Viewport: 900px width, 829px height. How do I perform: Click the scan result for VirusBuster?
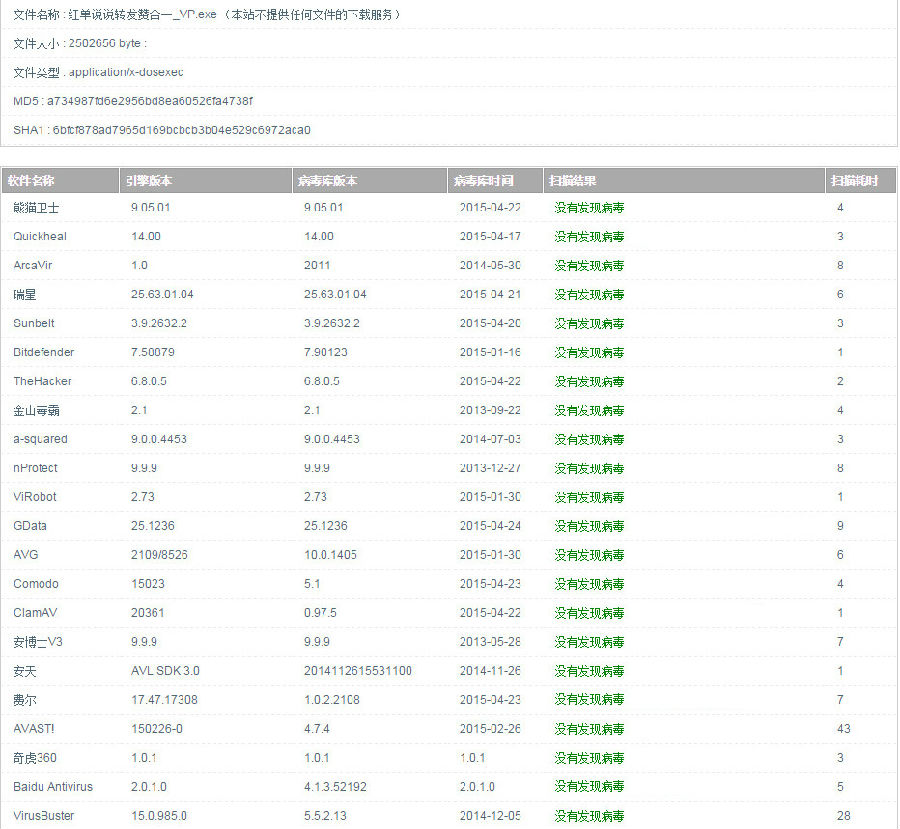(589, 816)
